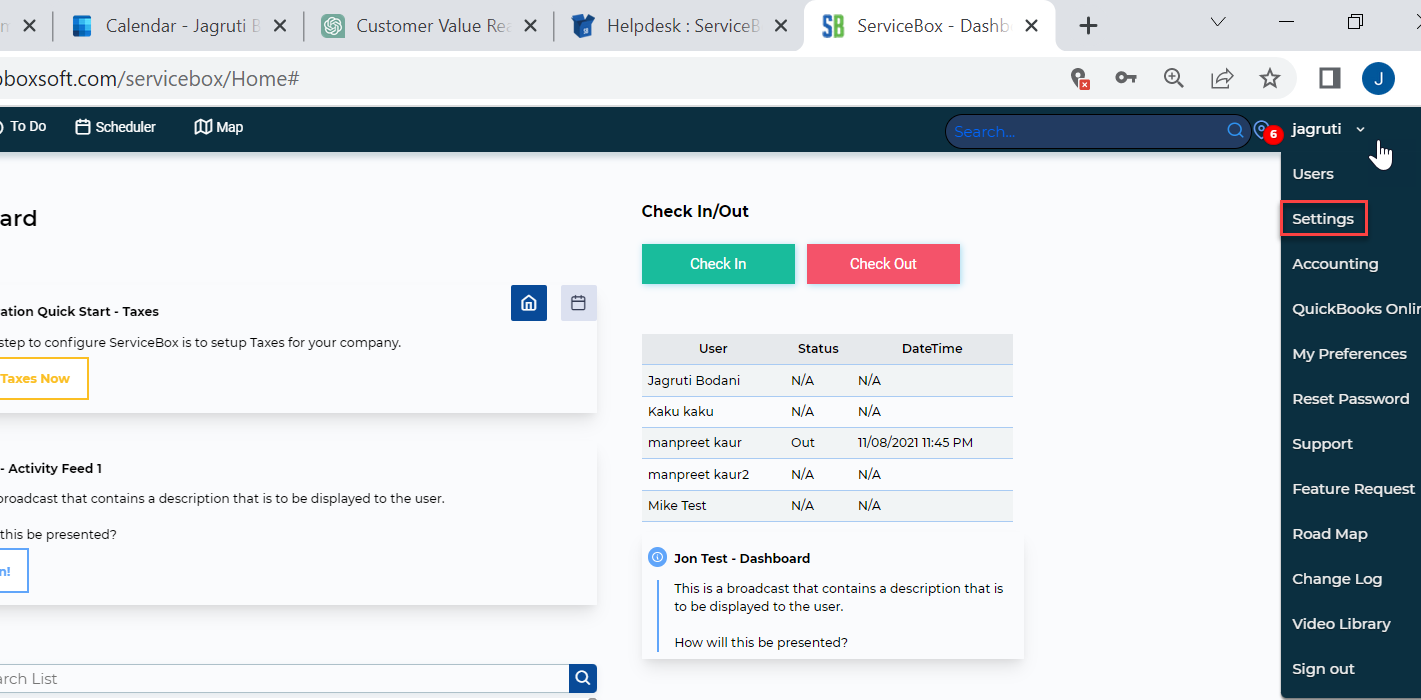Open notifications with the red 6 badge

(1266, 131)
